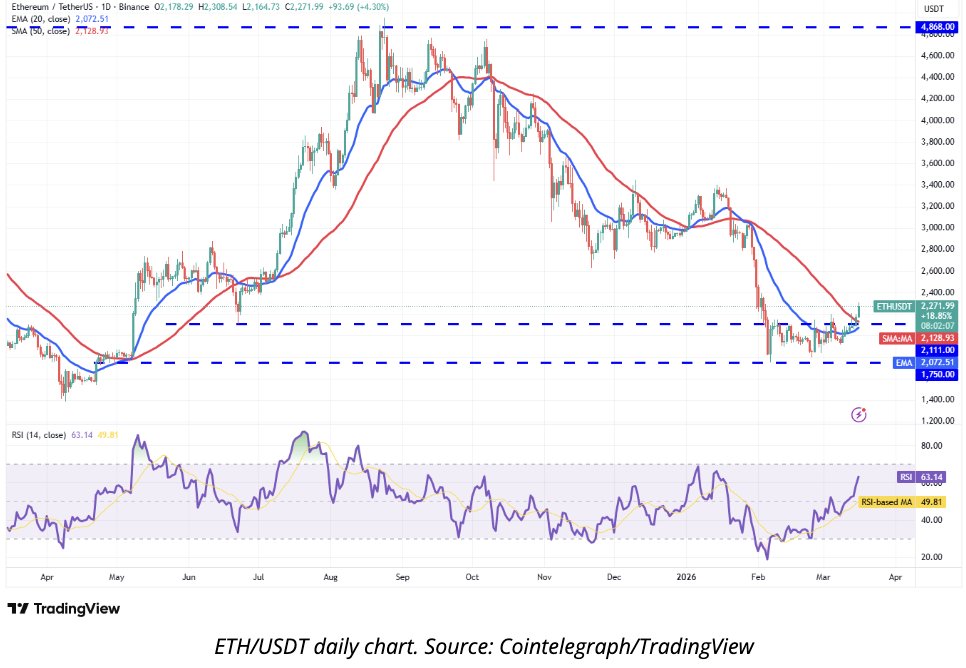Click the 20.00 RSI axis label
This screenshot has height=668, width=966.
932,557
